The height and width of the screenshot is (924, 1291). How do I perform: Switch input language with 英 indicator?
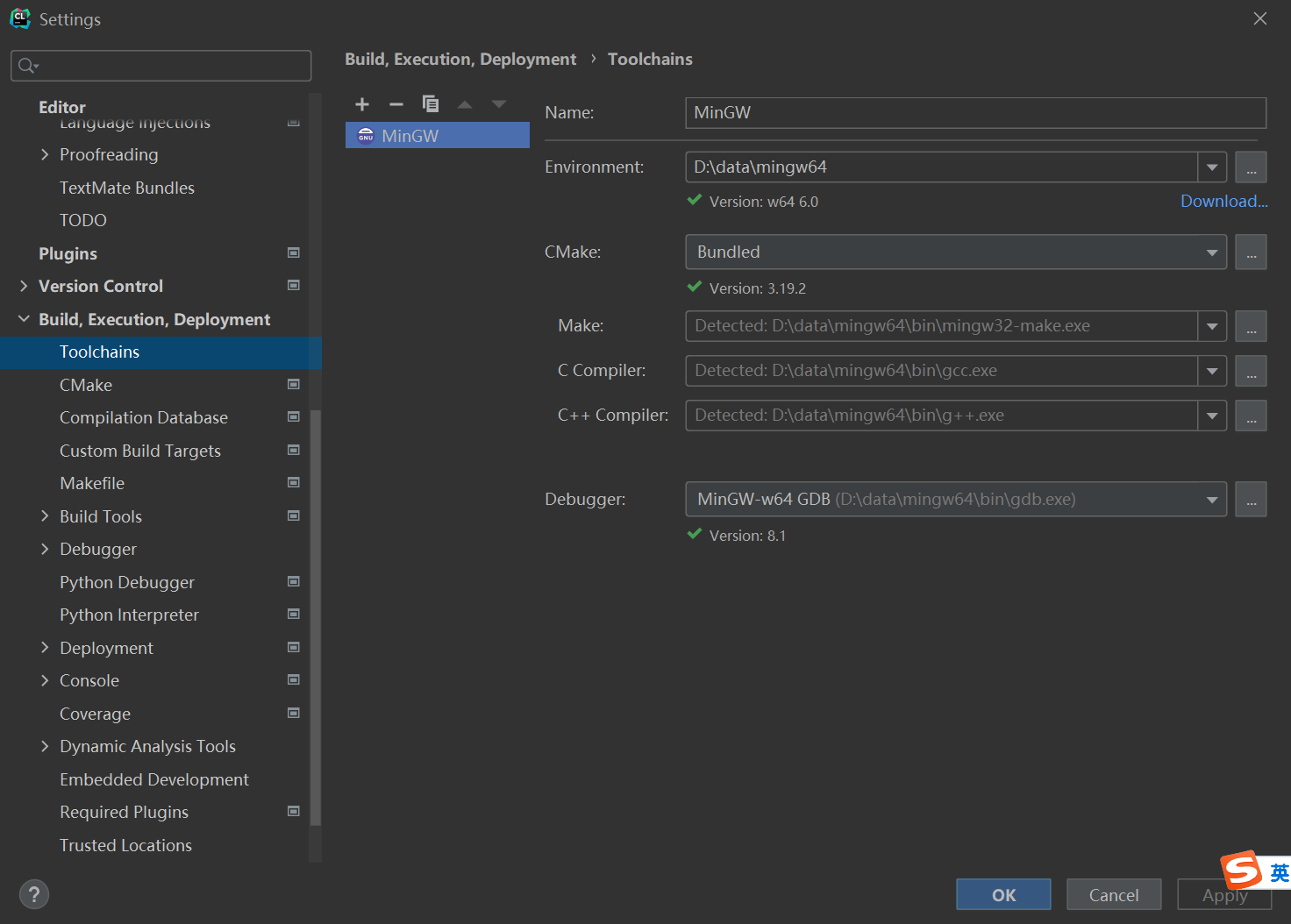1280,872
